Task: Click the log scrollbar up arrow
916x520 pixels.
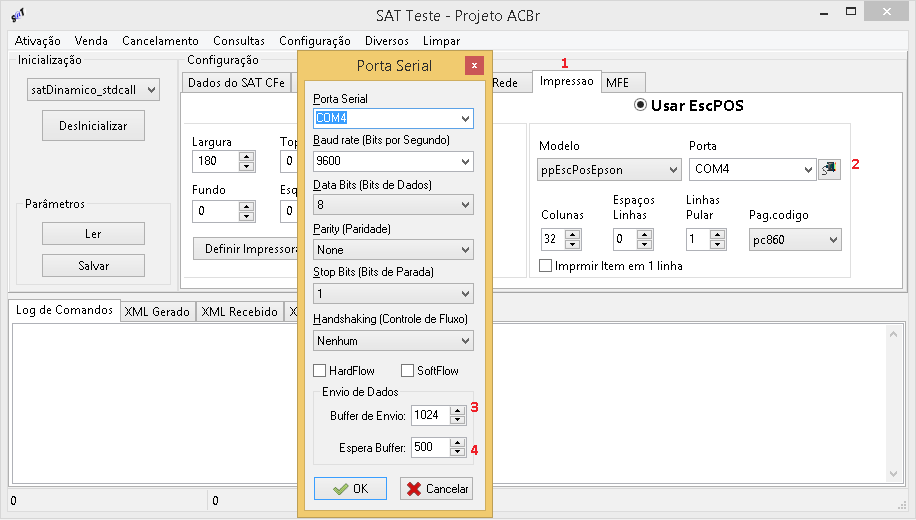Action: click(x=893, y=334)
